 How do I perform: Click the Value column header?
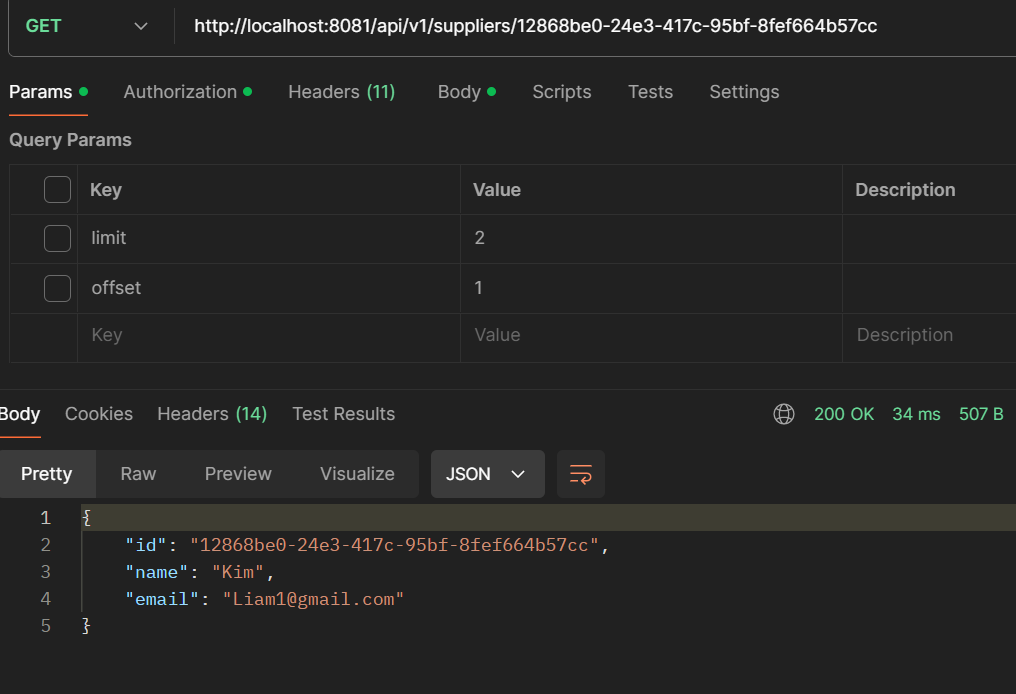[x=497, y=190]
